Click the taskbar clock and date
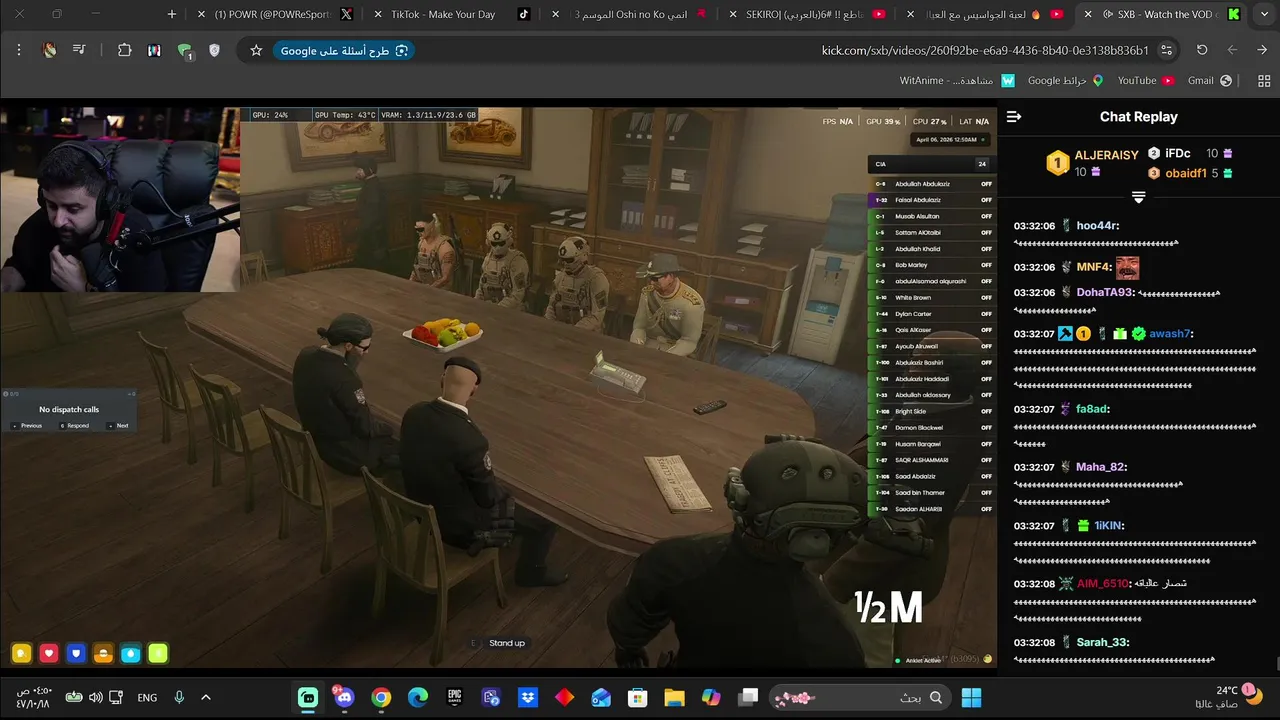The image size is (1280, 720). coord(33,697)
